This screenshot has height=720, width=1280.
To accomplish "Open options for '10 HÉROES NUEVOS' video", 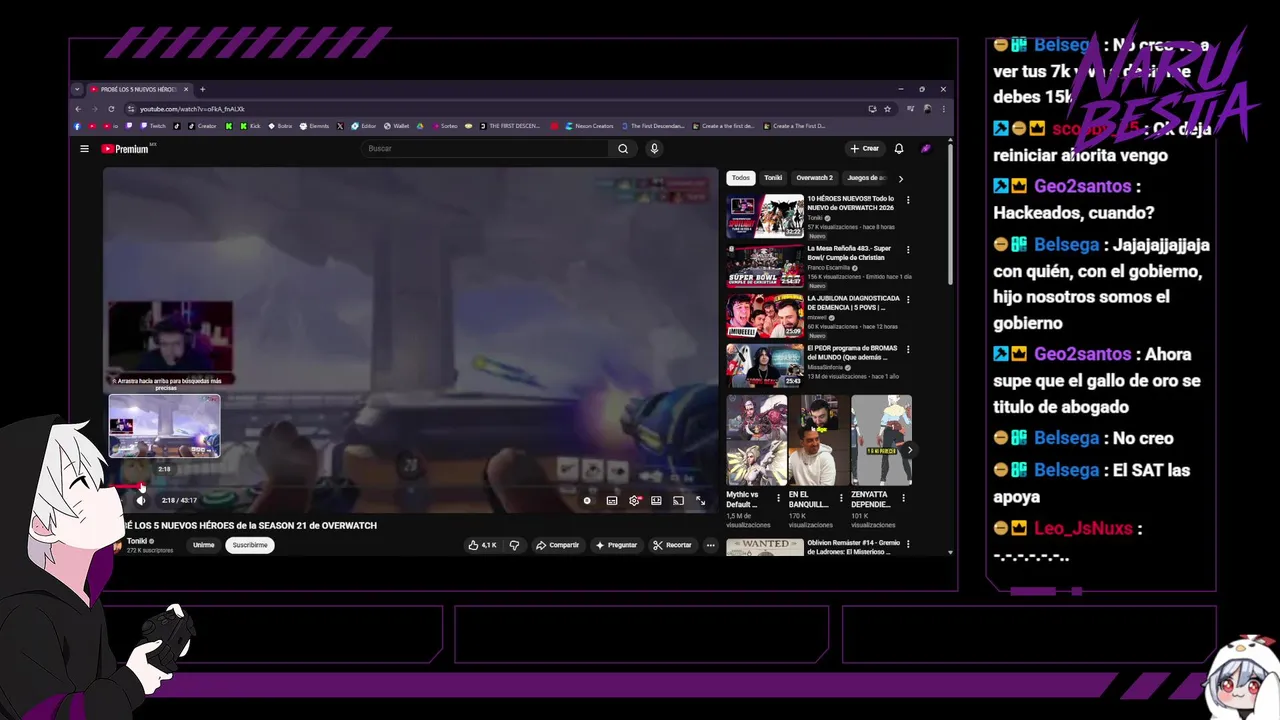I will click(x=908, y=200).
